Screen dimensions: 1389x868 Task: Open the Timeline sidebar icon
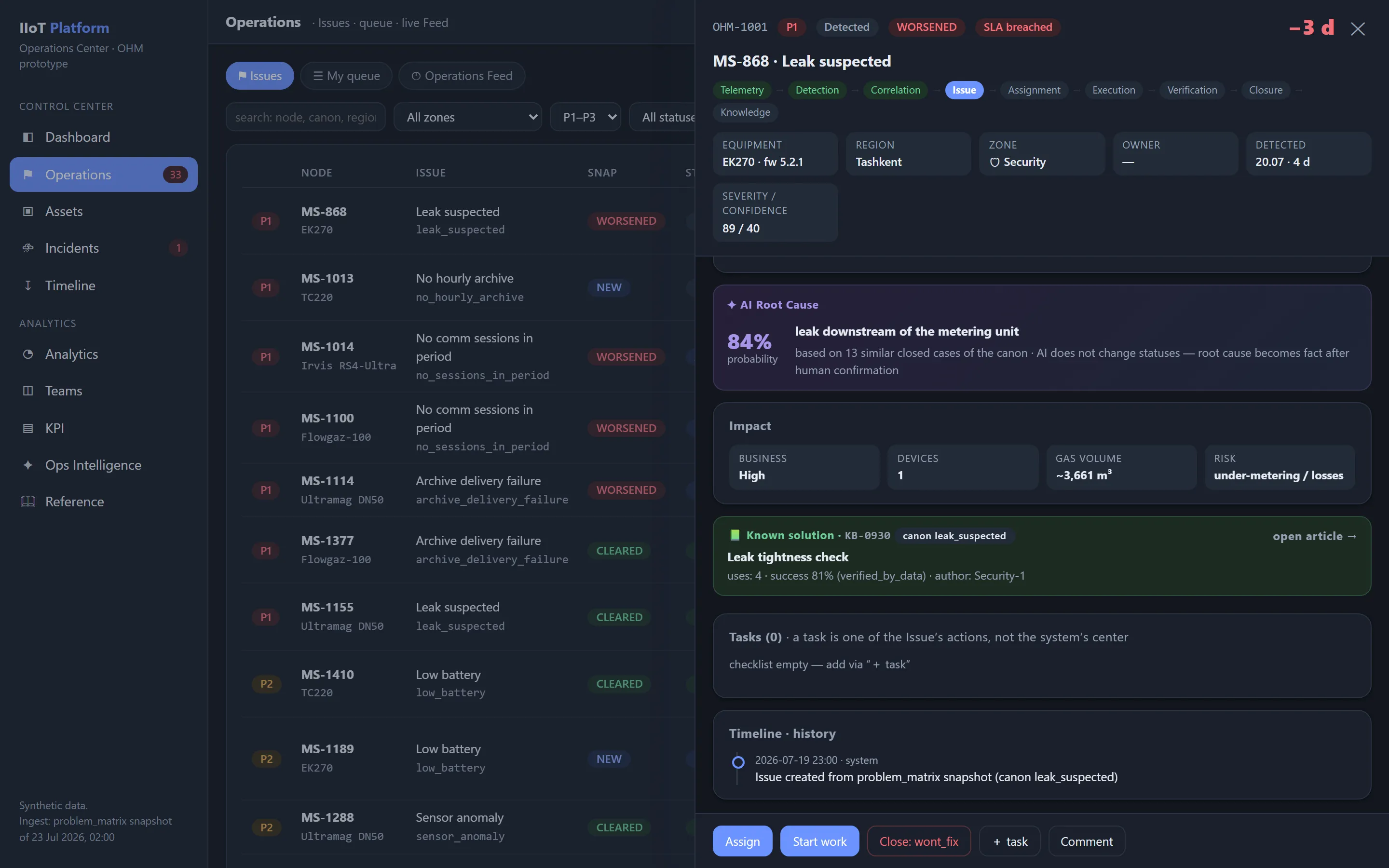point(27,285)
